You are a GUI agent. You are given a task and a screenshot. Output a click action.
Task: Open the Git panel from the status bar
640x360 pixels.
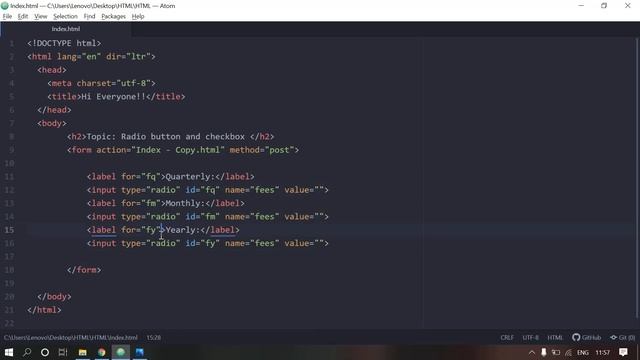[x=622, y=338]
